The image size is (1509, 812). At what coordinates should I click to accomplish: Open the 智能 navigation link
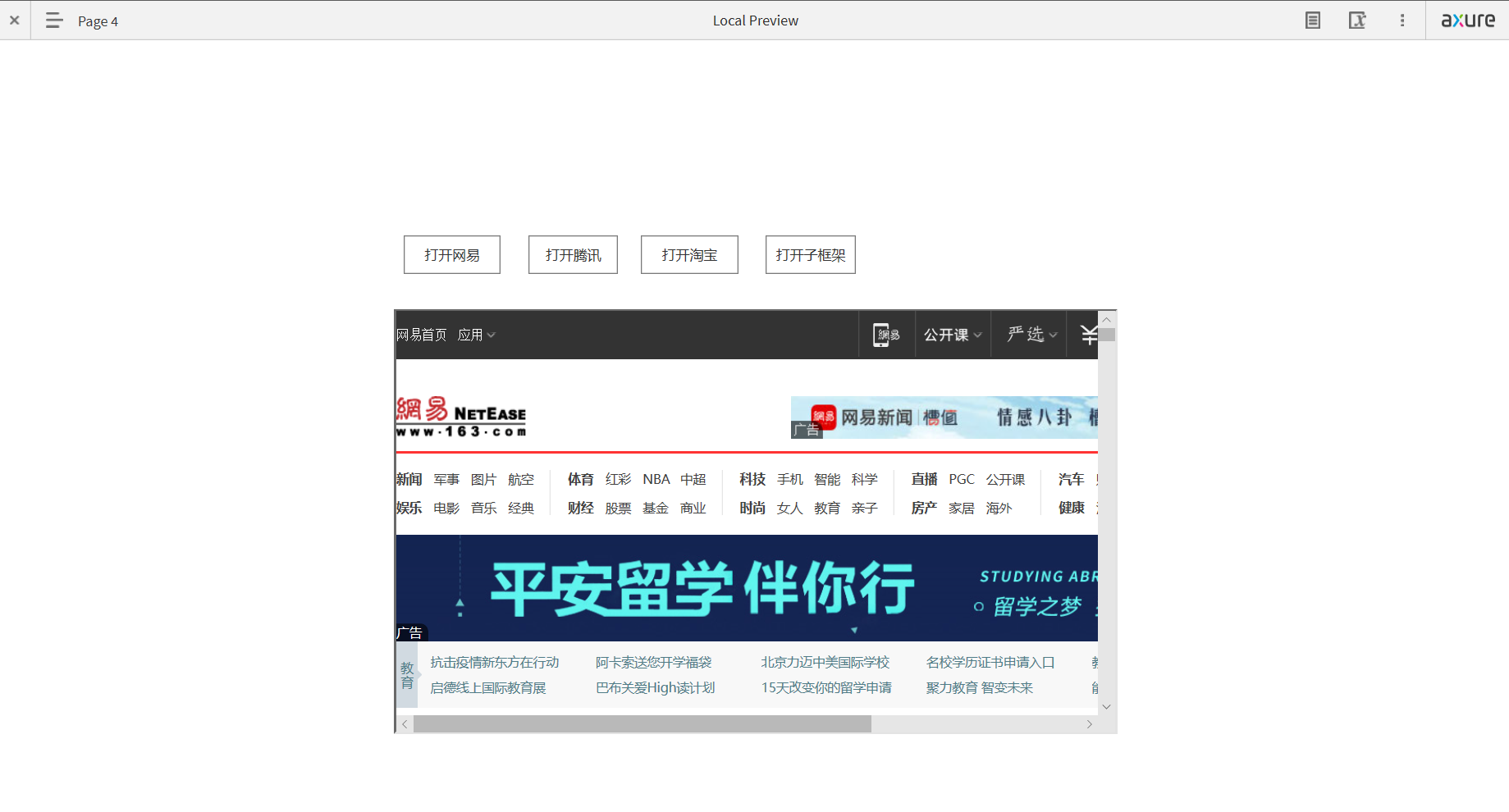(x=827, y=479)
